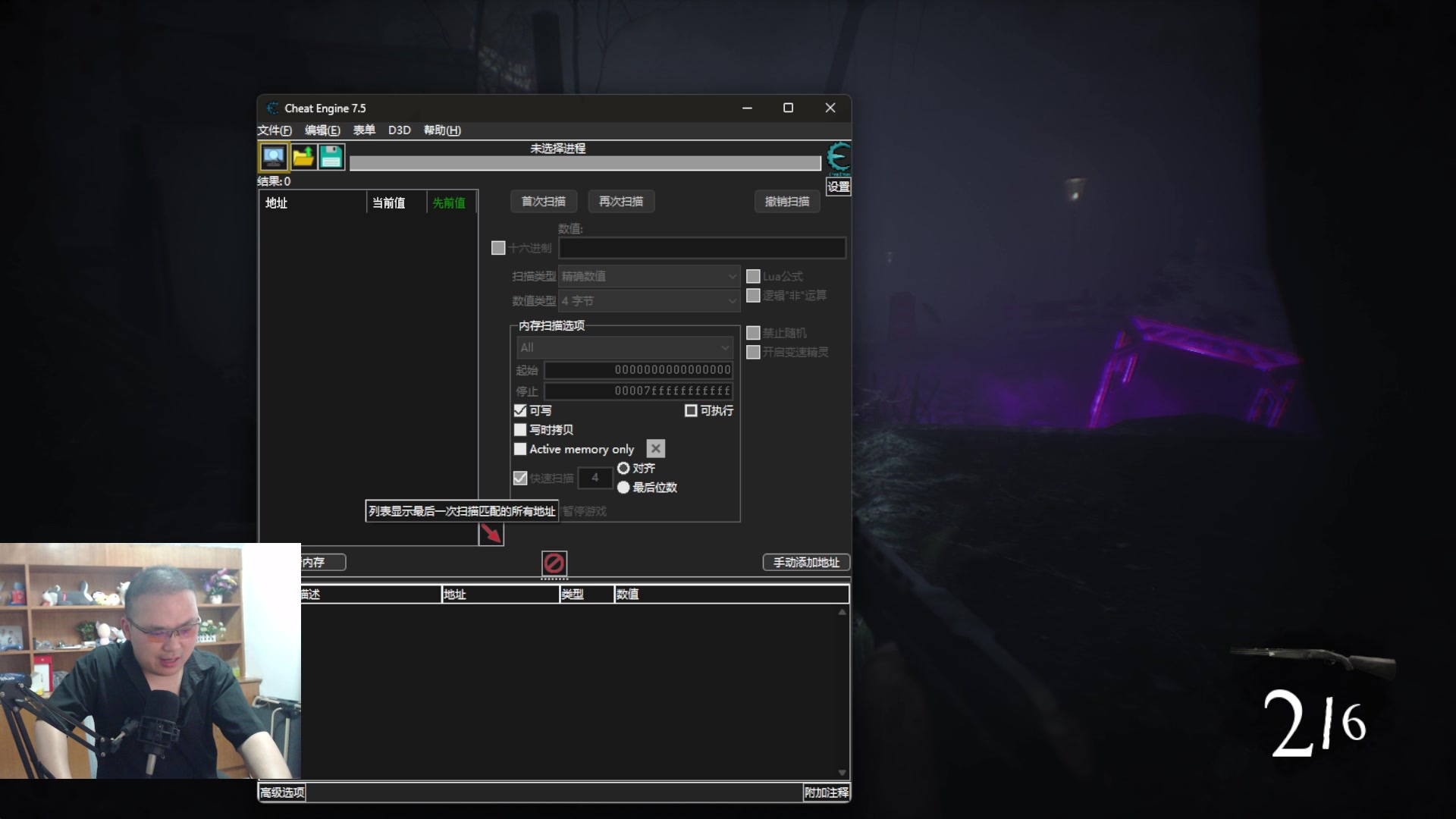The width and height of the screenshot is (1456, 819).
Task: Click 手动添加地址 button
Action: (x=806, y=563)
